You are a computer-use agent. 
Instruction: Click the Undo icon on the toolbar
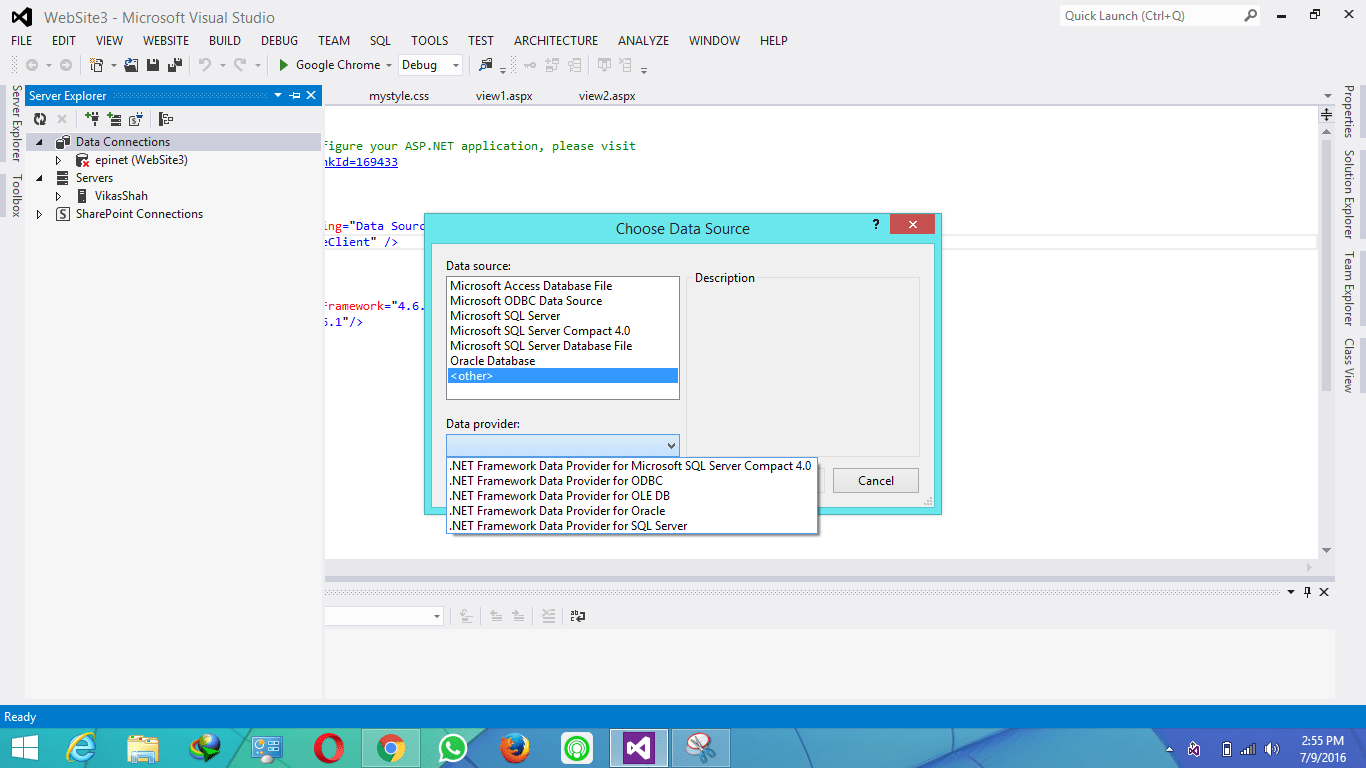pos(205,64)
